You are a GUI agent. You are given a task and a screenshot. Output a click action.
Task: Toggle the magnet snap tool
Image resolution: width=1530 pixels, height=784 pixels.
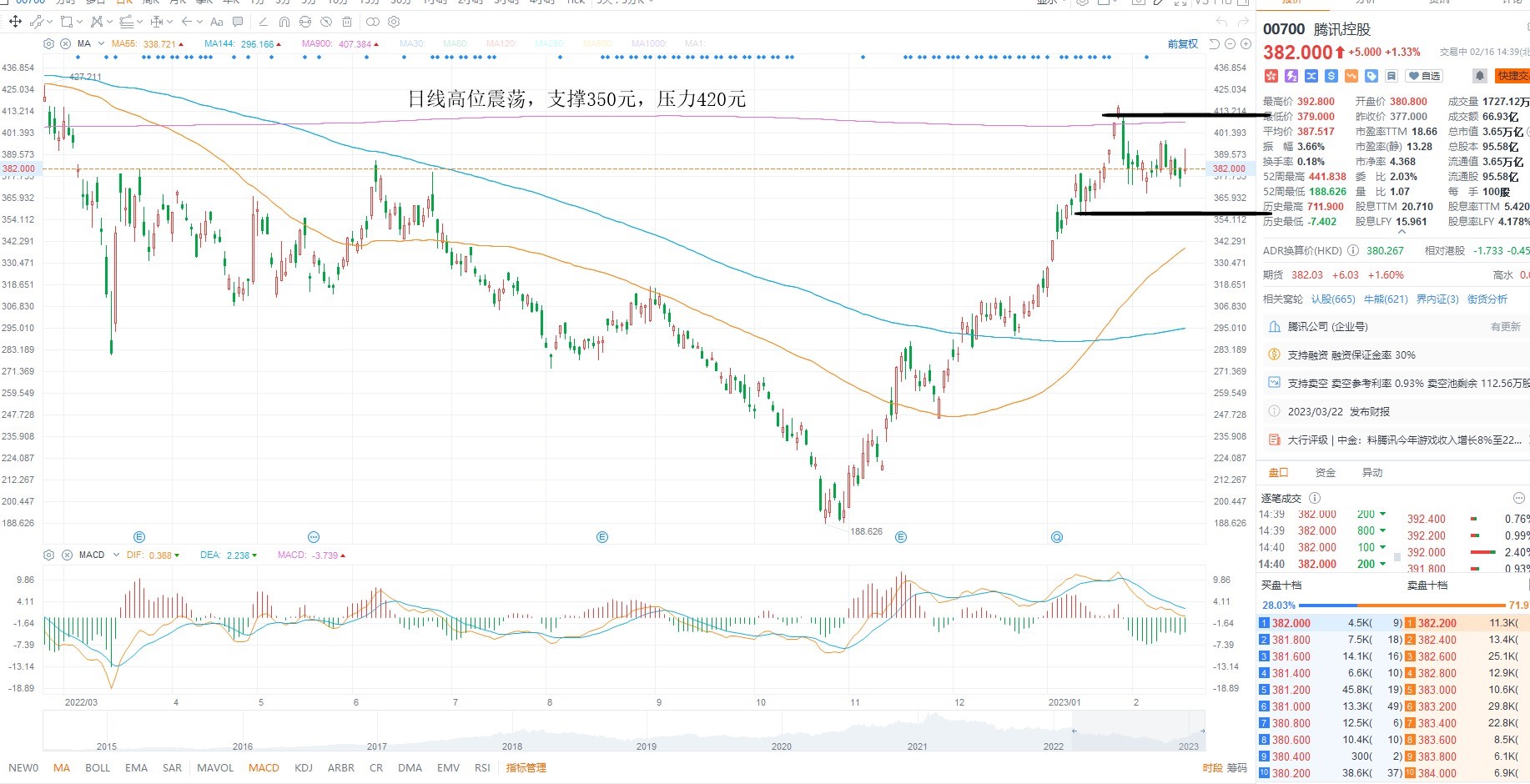[284, 22]
